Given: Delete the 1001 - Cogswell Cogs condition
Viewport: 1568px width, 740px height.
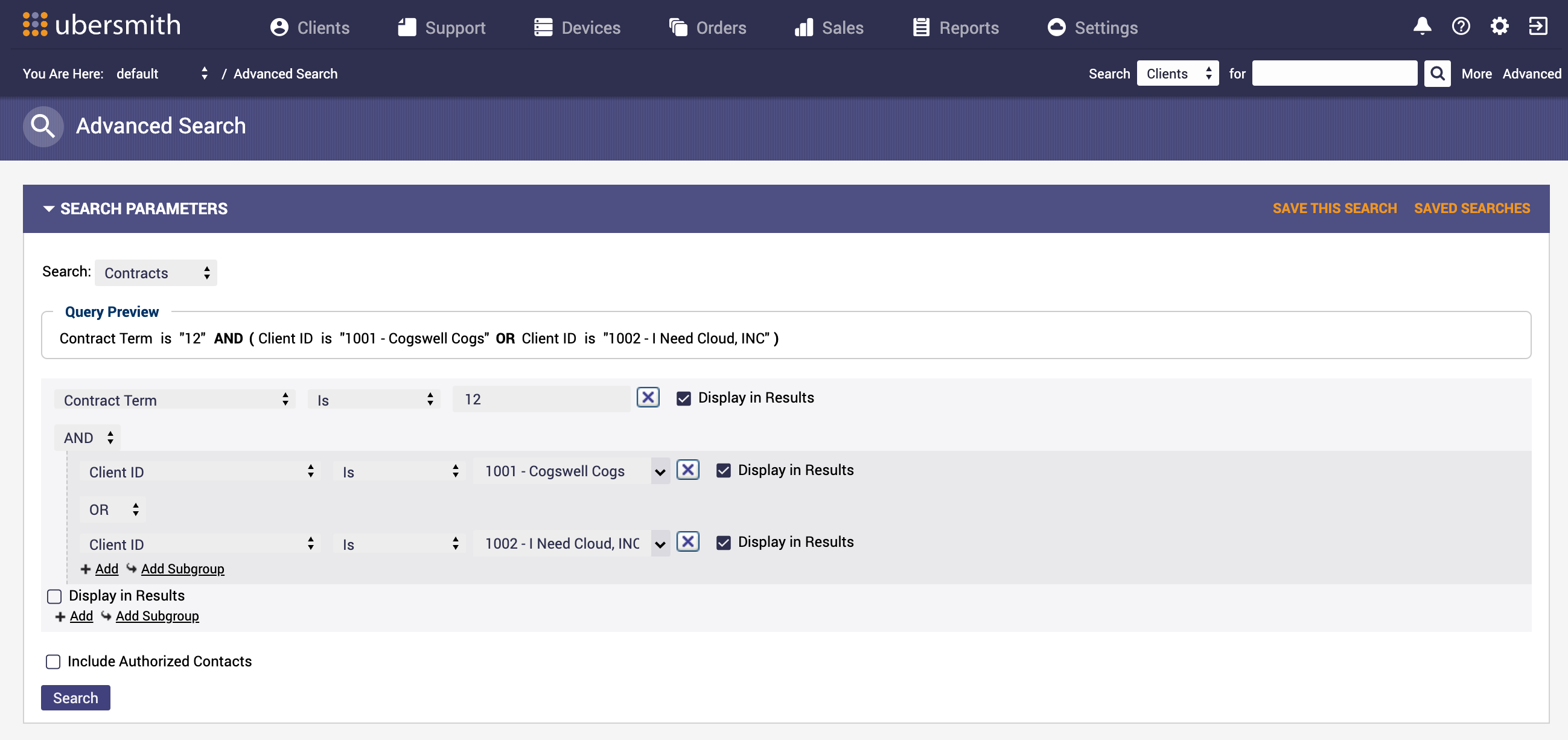Looking at the screenshot, I should (x=687, y=470).
